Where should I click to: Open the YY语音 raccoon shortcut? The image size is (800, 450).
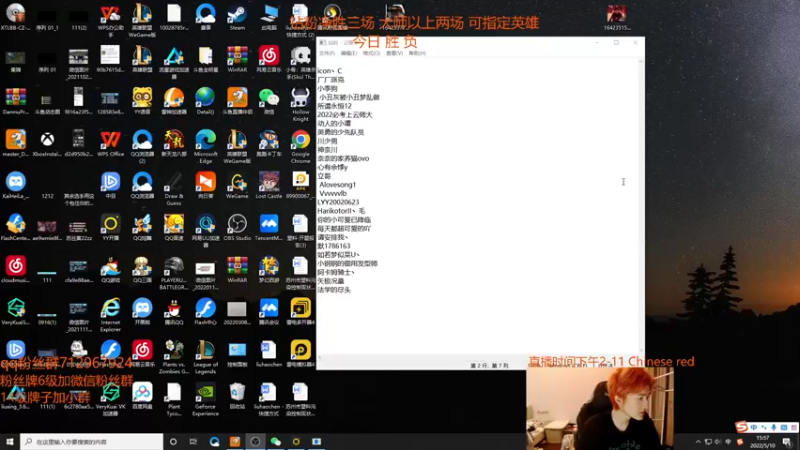[142, 101]
